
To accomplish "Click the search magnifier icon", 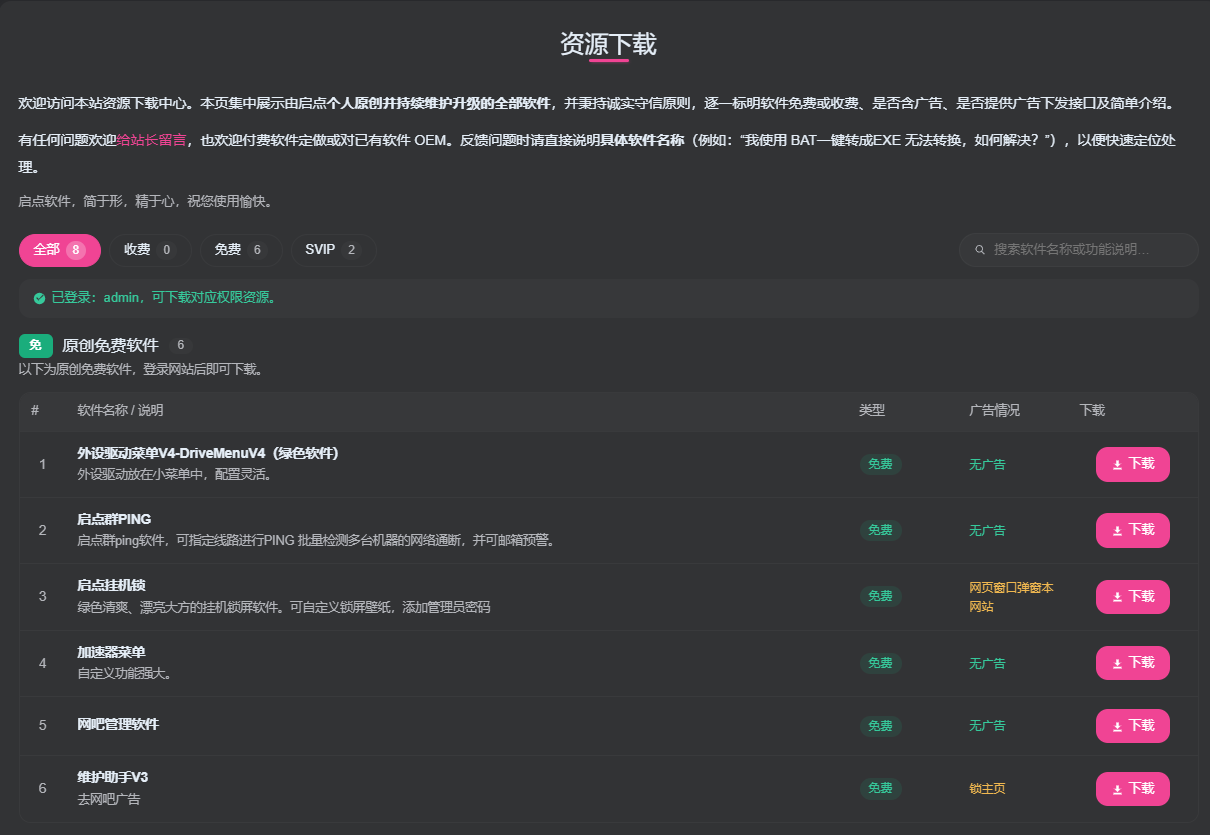I will point(980,250).
